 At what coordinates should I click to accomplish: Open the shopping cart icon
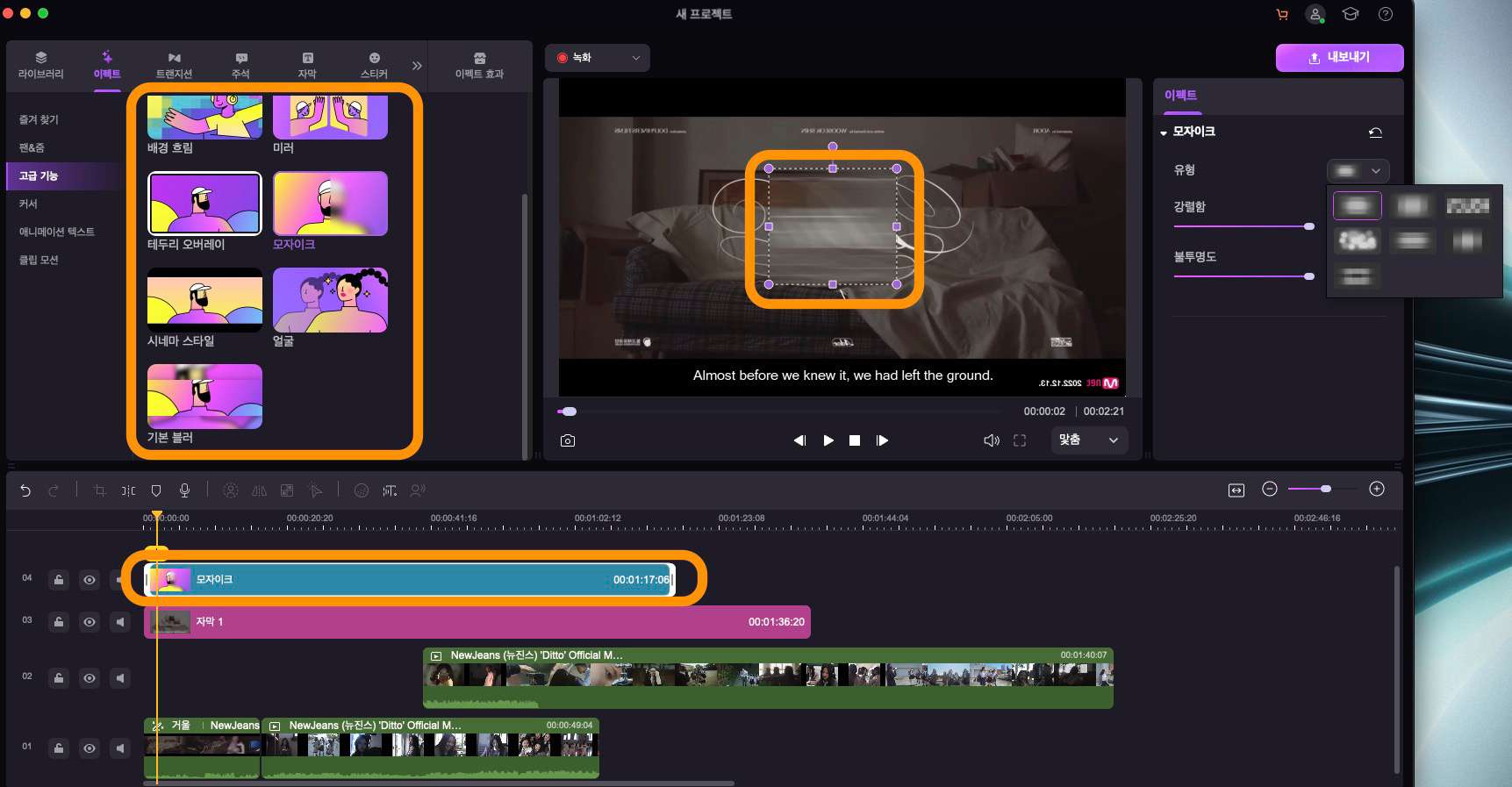click(x=1282, y=14)
